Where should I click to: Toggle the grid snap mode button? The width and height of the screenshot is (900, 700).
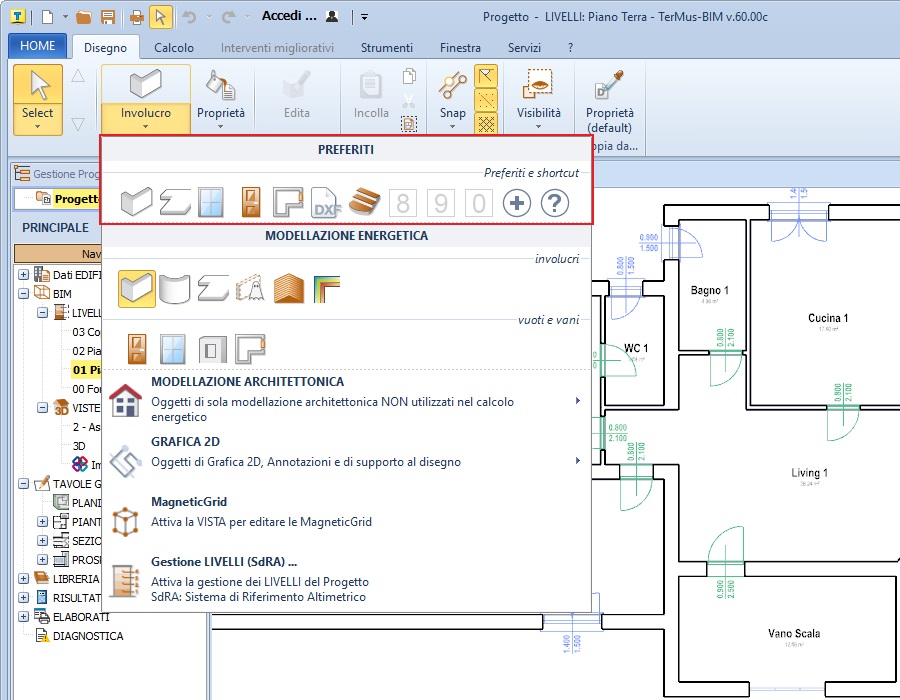pos(486,124)
